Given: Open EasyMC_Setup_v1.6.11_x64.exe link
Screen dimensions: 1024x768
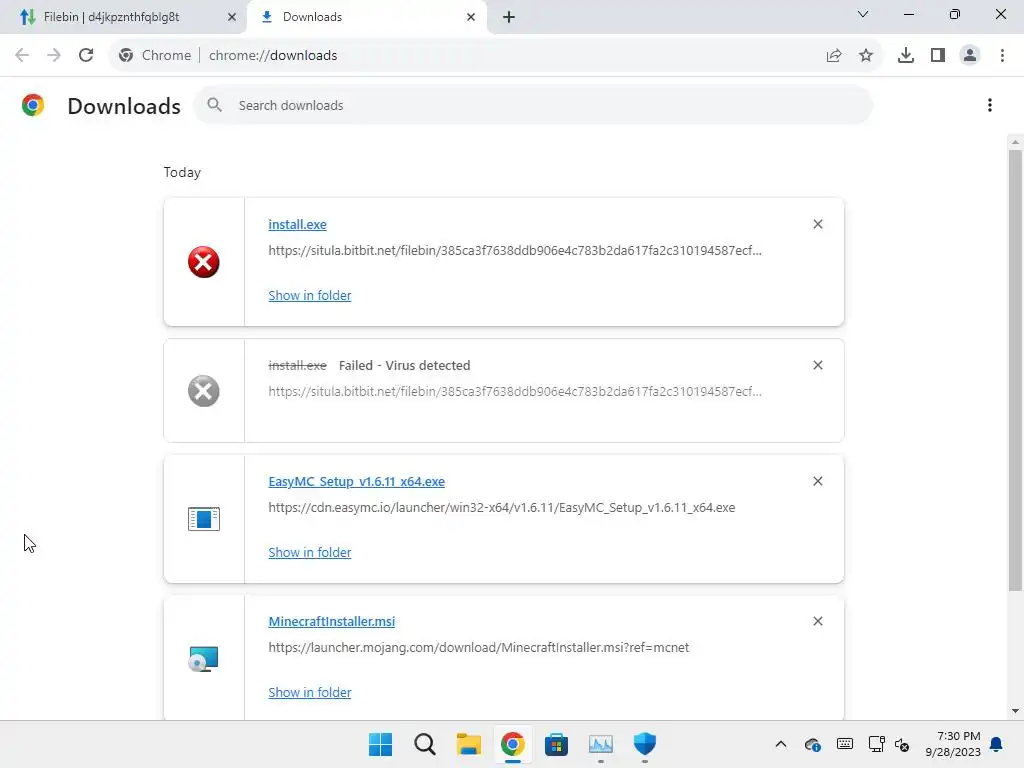Looking at the screenshot, I should (x=357, y=481).
